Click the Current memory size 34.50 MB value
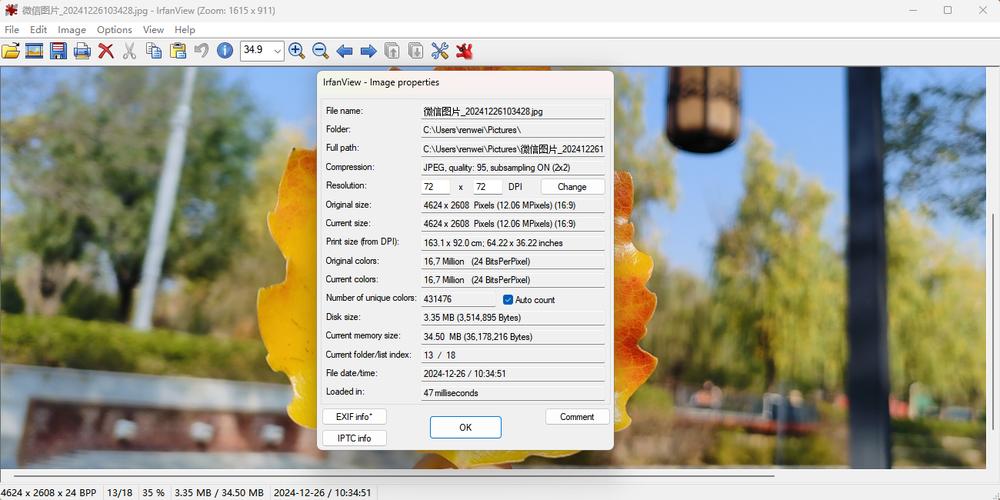The image size is (1000, 500). pos(513,337)
